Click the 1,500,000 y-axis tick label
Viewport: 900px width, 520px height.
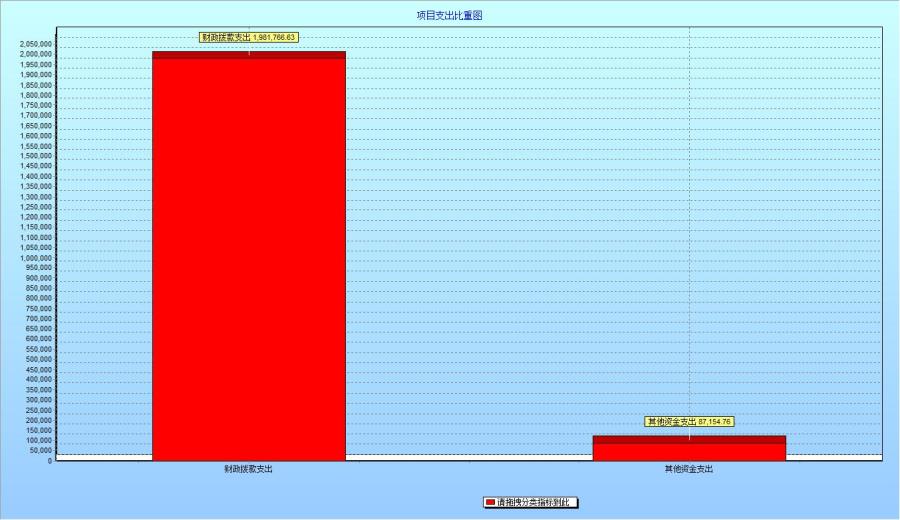coord(35,156)
